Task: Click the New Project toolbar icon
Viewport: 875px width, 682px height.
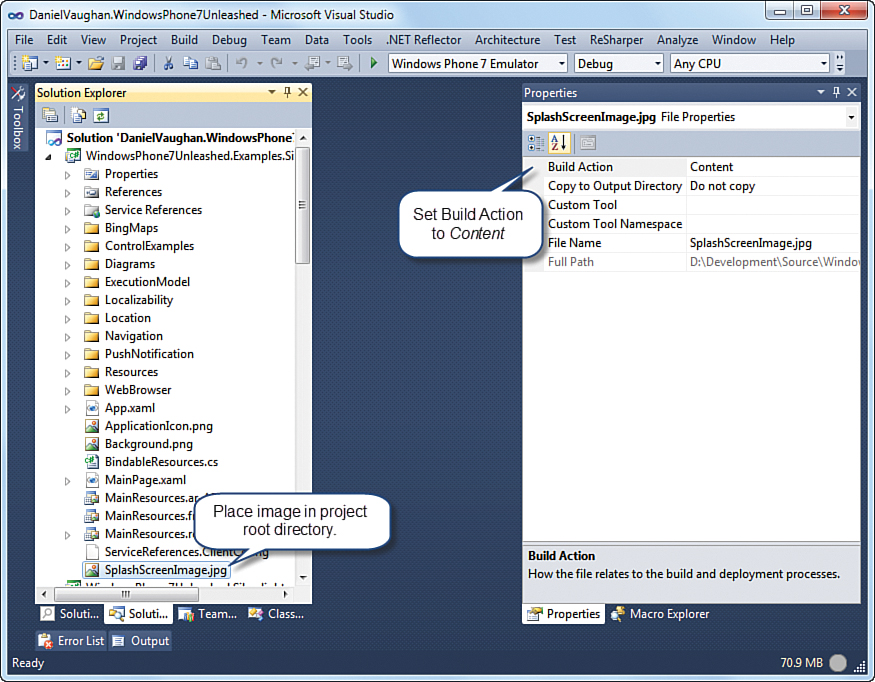Action: click(x=29, y=63)
